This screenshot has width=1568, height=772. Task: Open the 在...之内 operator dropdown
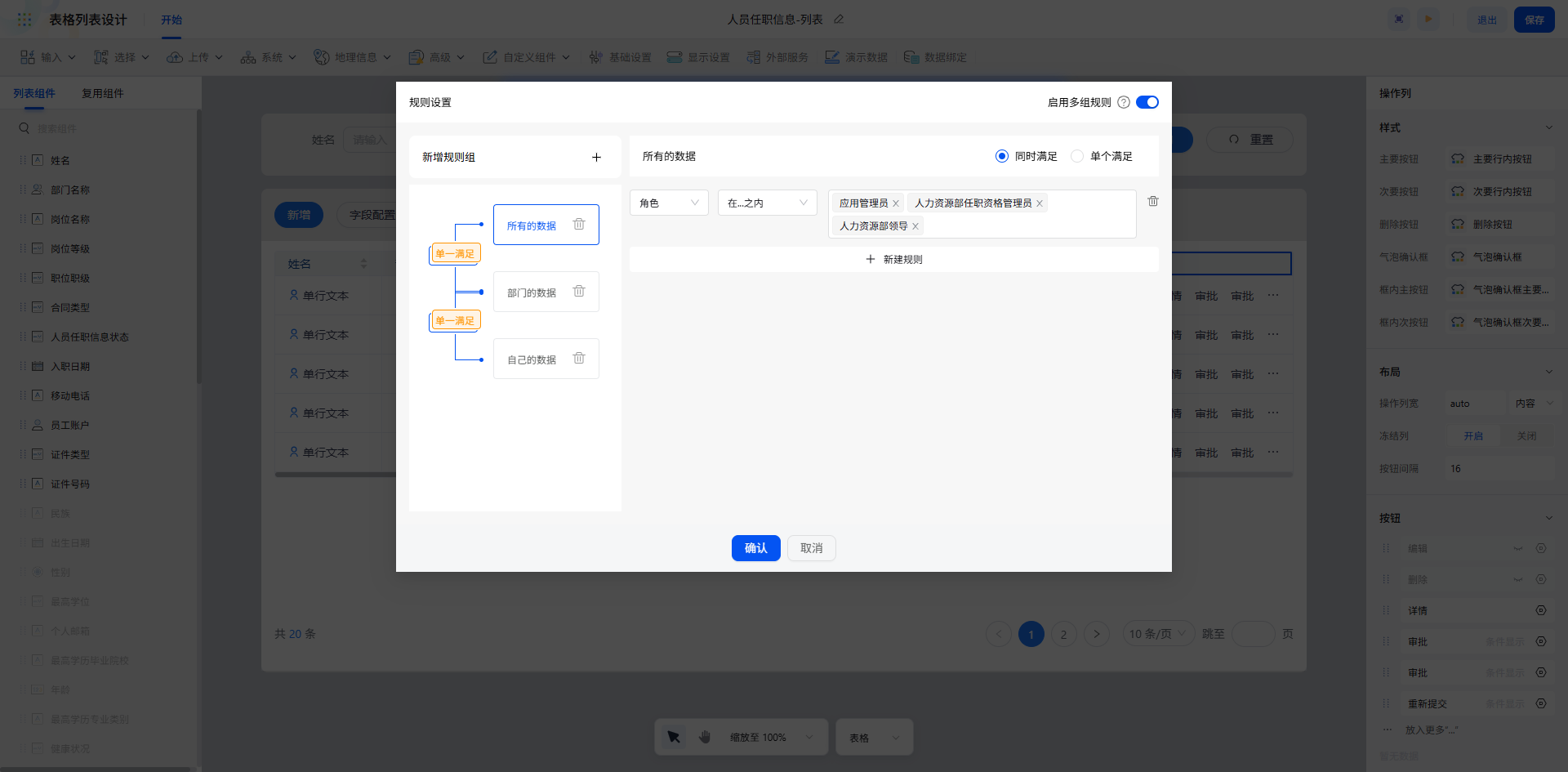(767, 203)
